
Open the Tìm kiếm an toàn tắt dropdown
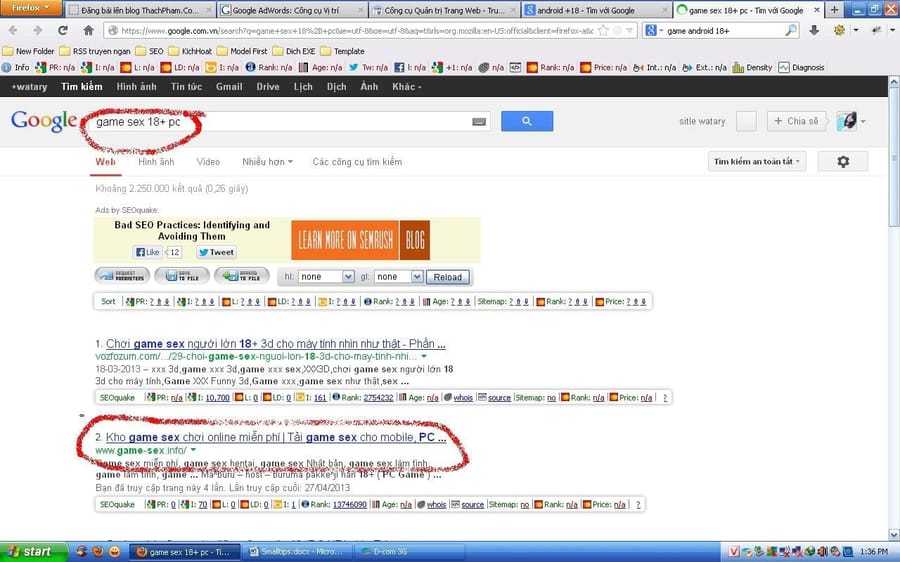click(x=757, y=161)
